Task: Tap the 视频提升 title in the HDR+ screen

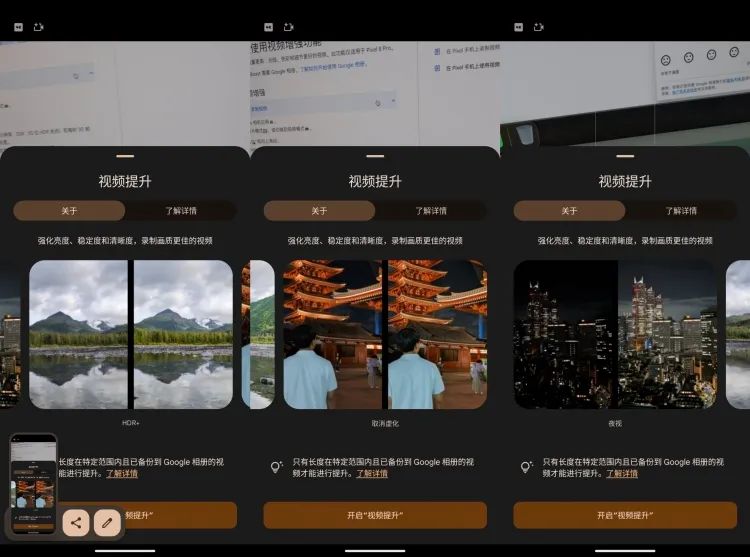Action: [x=125, y=181]
